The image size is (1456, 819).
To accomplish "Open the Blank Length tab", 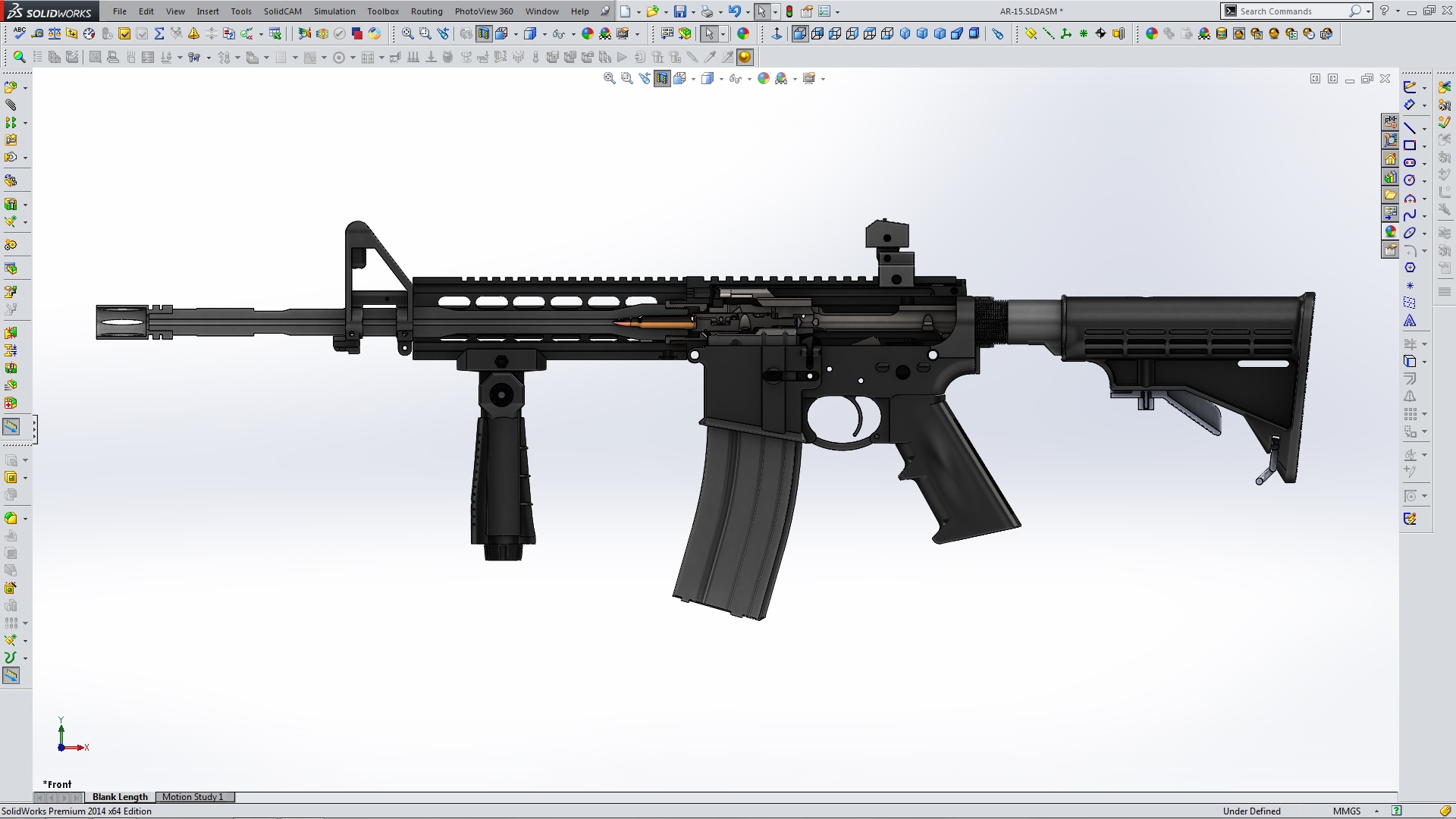I will click(120, 797).
